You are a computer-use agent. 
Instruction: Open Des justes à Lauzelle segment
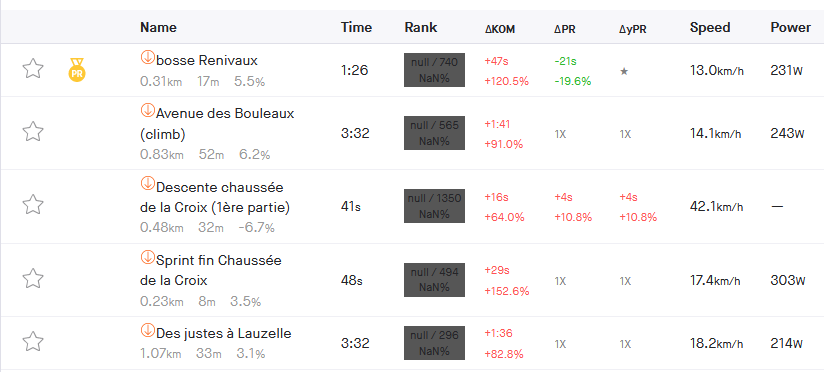click(x=224, y=334)
